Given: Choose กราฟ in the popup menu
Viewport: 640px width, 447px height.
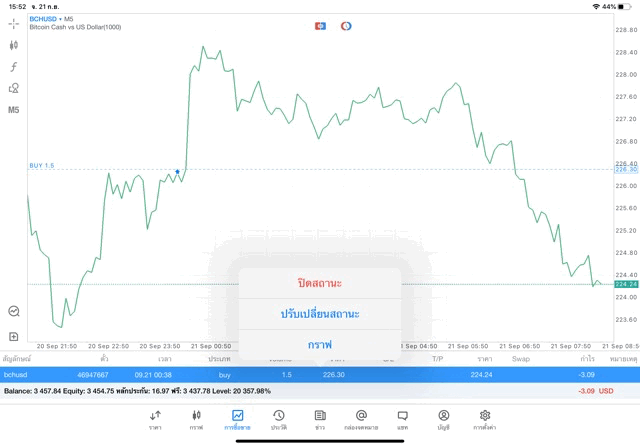Looking at the screenshot, I should (320, 344).
